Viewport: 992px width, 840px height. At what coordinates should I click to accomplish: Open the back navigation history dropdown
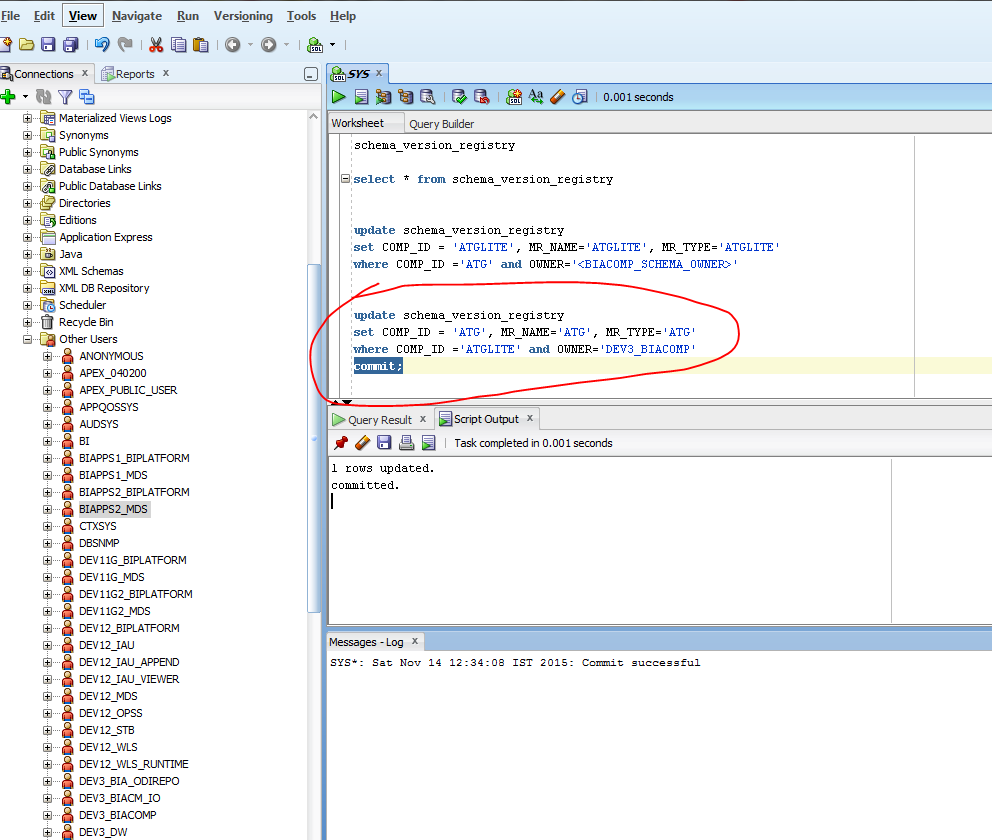(251, 44)
